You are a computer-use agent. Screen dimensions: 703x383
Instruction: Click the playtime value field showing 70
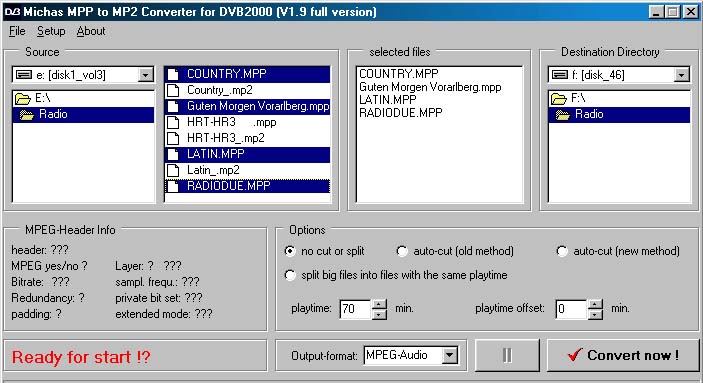356,309
